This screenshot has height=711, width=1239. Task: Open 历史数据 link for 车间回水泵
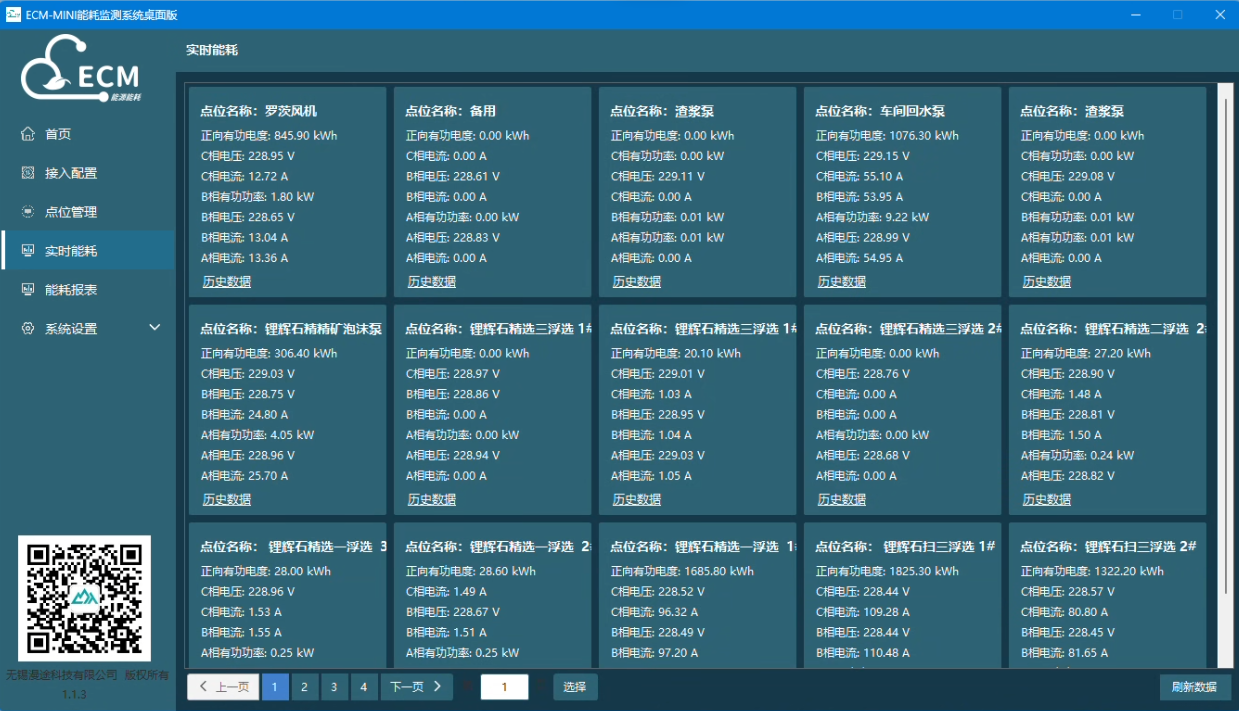click(x=842, y=282)
